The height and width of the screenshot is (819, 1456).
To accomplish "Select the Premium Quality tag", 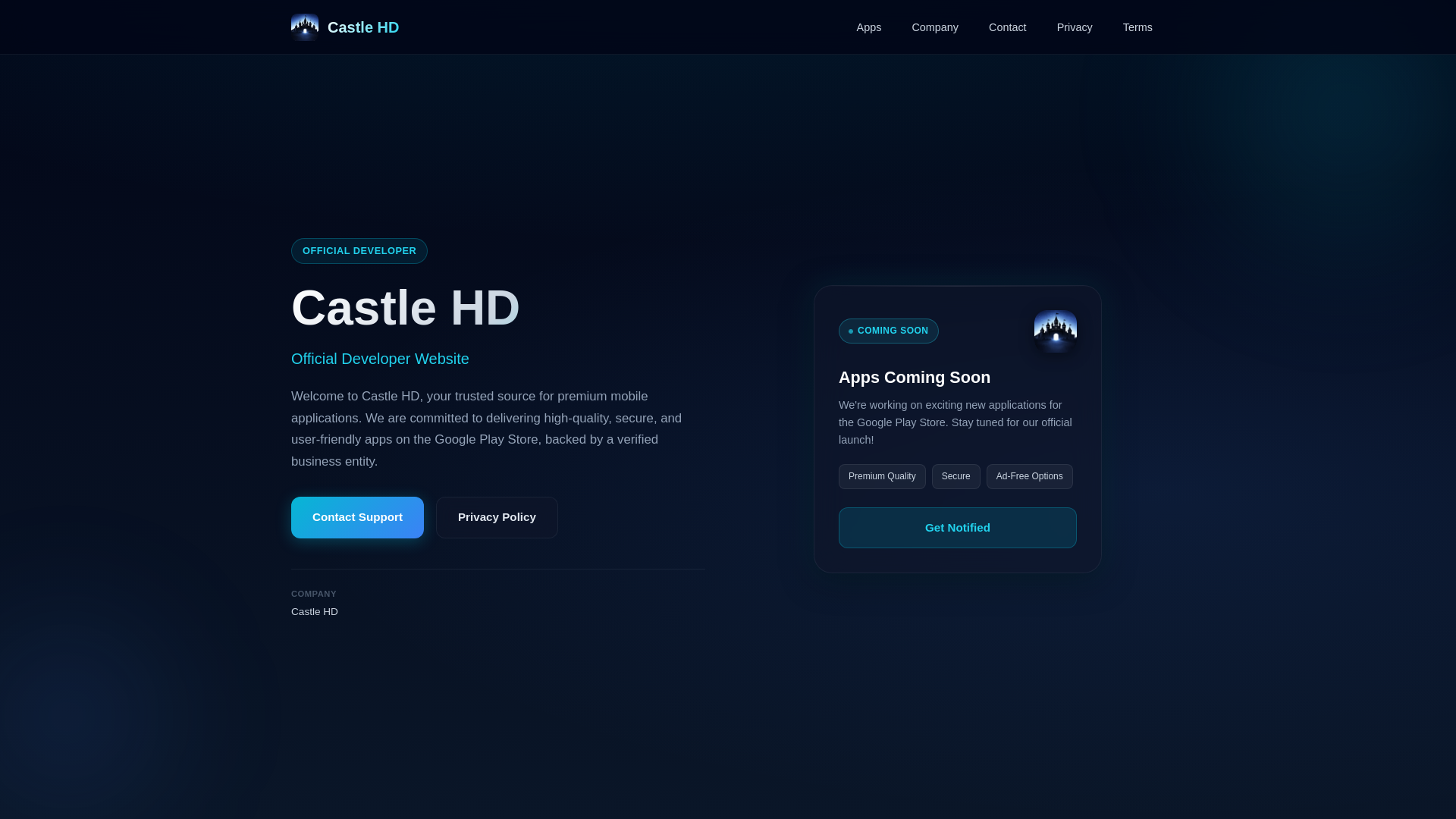I will [882, 476].
